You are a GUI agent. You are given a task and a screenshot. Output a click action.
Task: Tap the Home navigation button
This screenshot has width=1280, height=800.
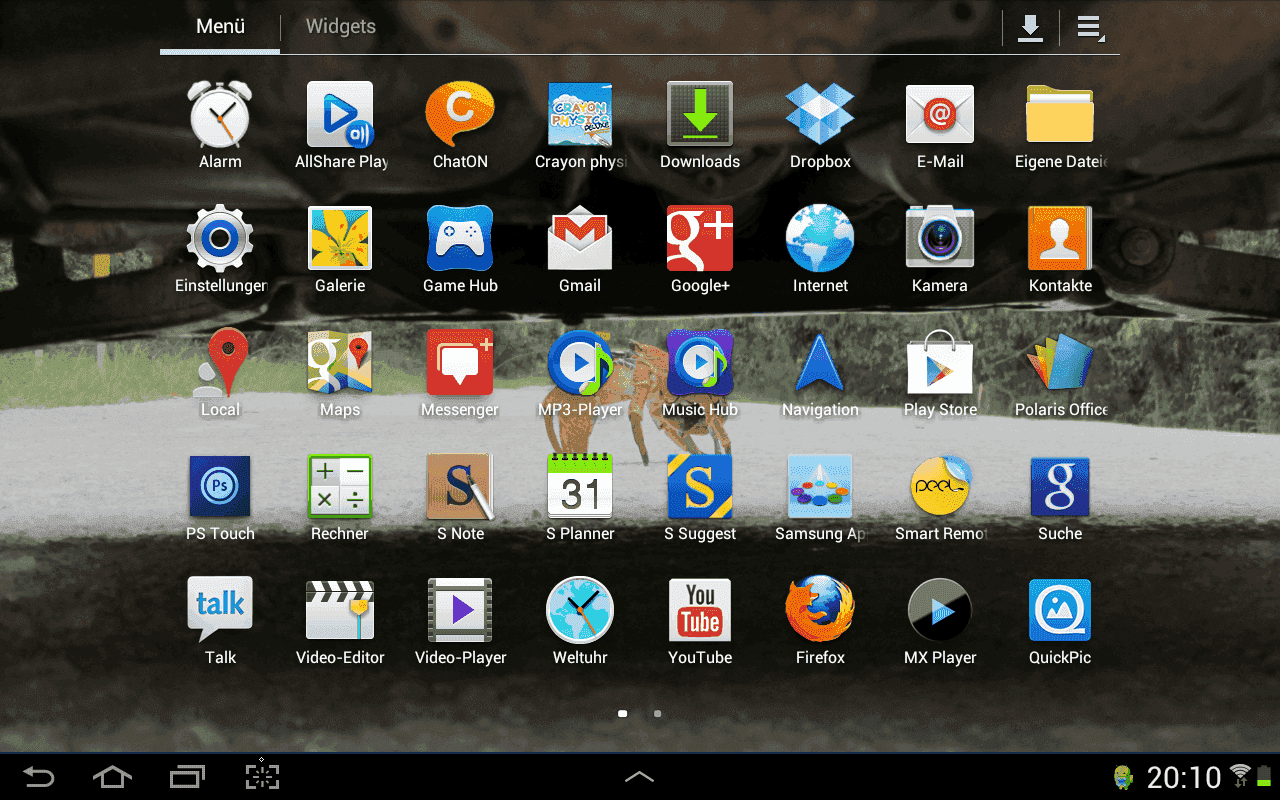112,776
